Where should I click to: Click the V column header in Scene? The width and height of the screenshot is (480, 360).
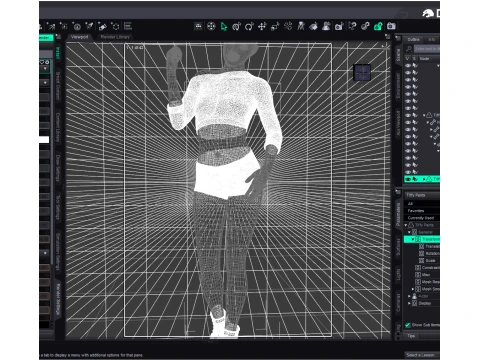click(x=408, y=59)
